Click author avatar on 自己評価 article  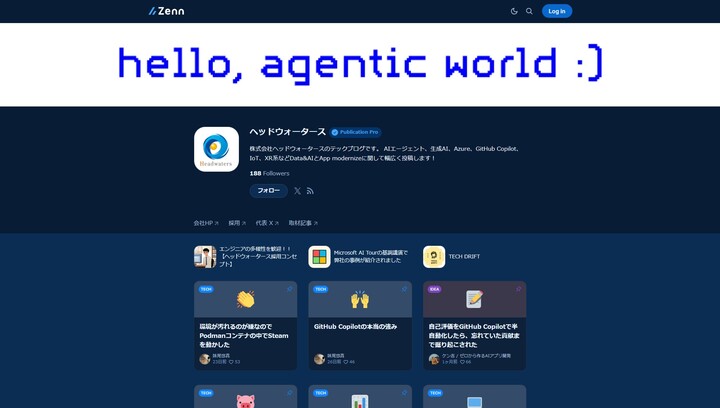pyautogui.click(x=434, y=359)
